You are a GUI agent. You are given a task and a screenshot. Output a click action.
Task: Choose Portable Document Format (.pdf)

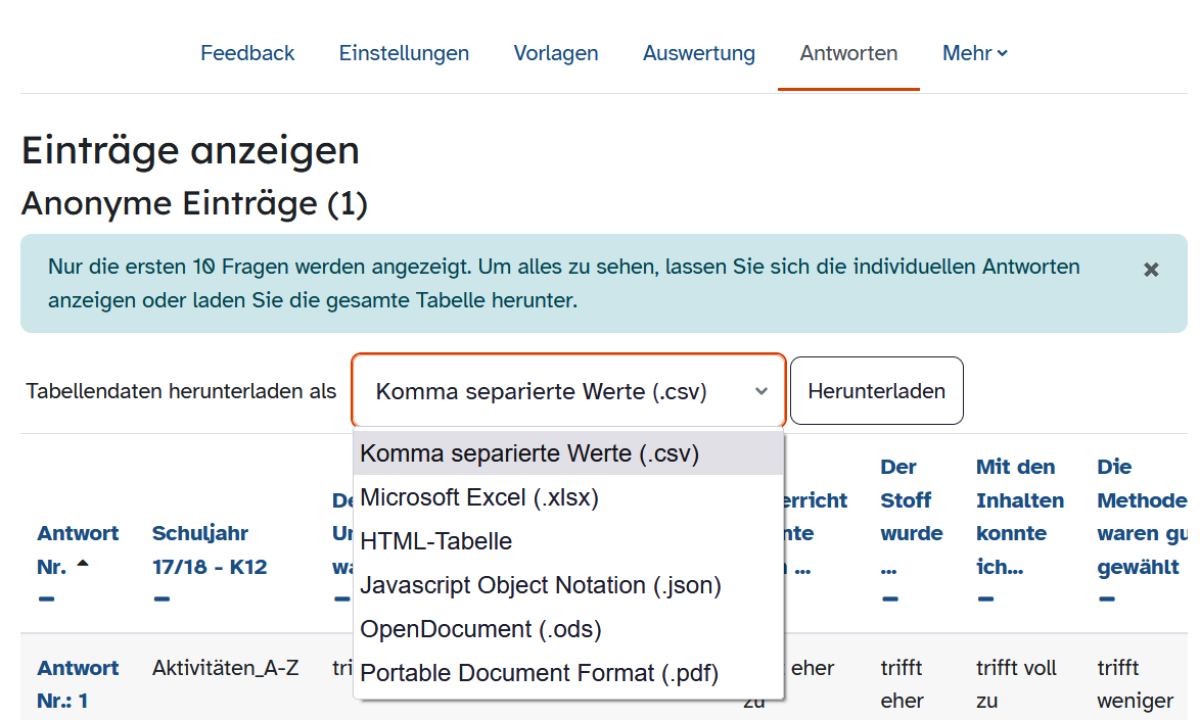tap(539, 673)
